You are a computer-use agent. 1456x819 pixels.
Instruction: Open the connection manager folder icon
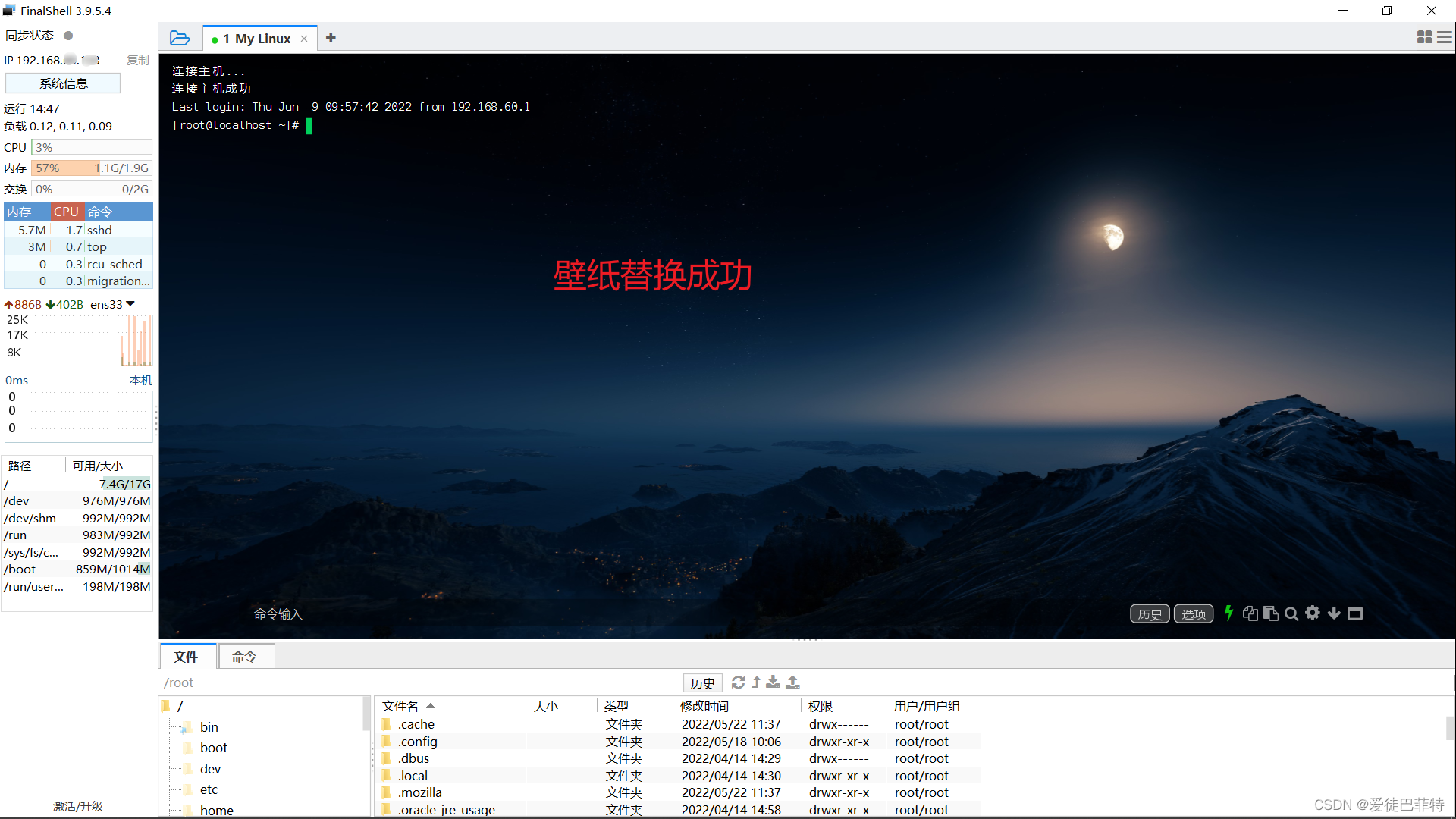[180, 38]
